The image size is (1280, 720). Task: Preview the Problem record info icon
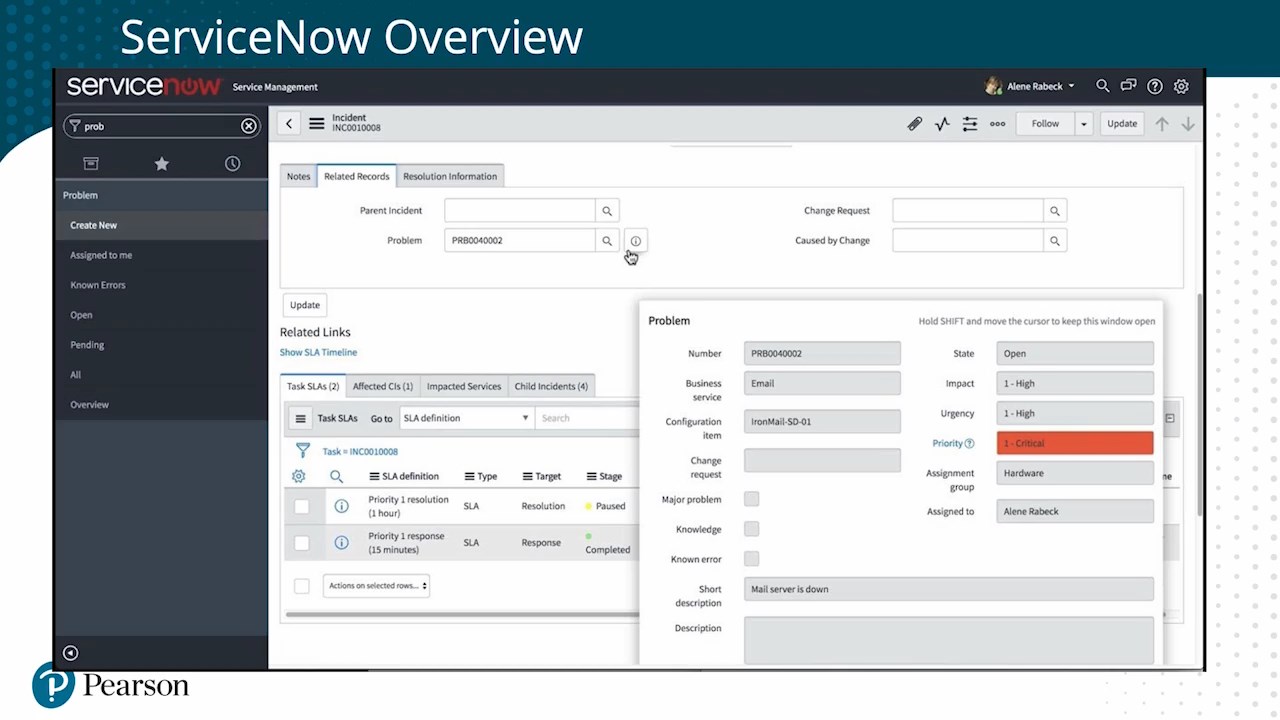635,241
